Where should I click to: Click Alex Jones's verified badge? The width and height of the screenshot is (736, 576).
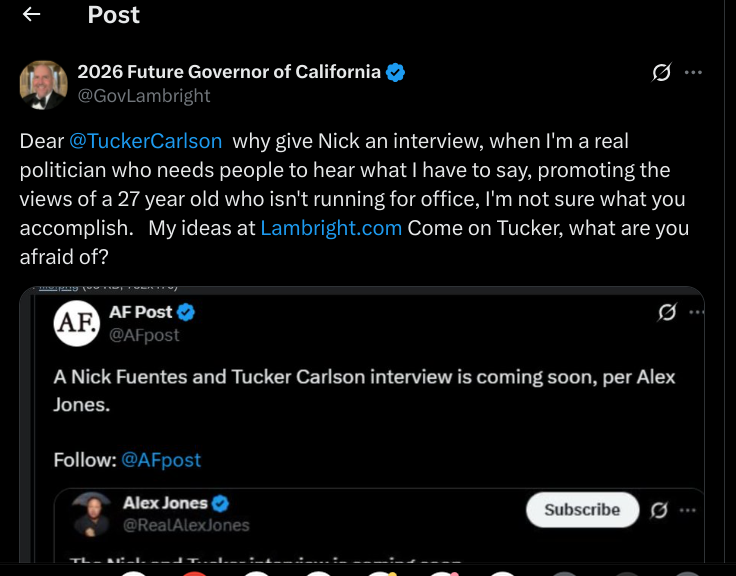[x=222, y=504]
